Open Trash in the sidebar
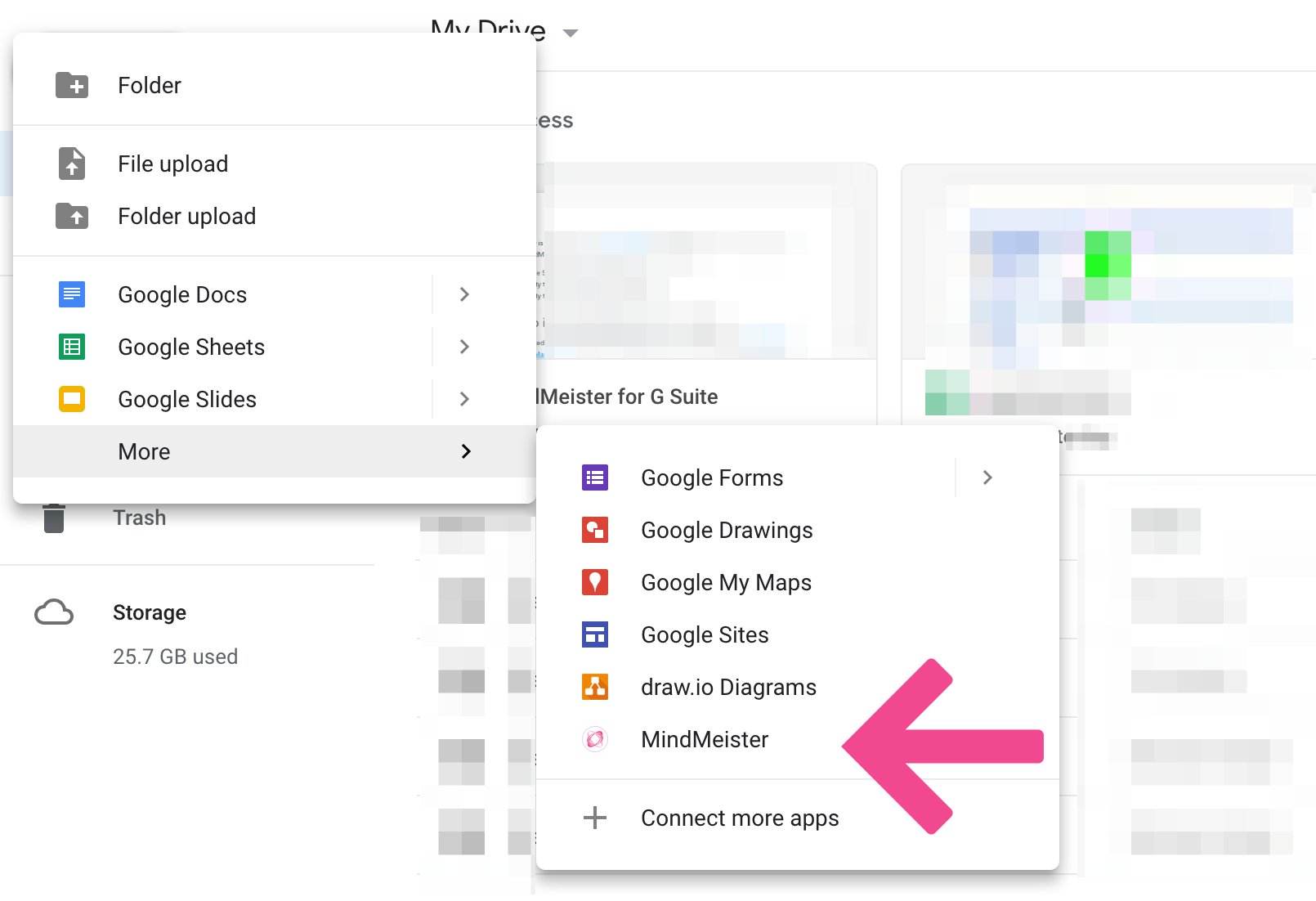The image size is (1316, 901). click(x=139, y=518)
